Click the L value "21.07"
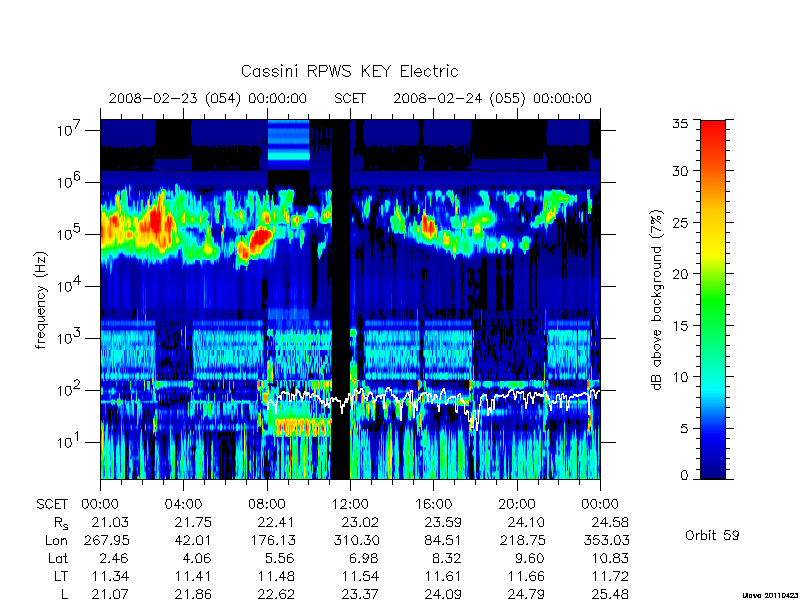800x600 pixels. 110,594
